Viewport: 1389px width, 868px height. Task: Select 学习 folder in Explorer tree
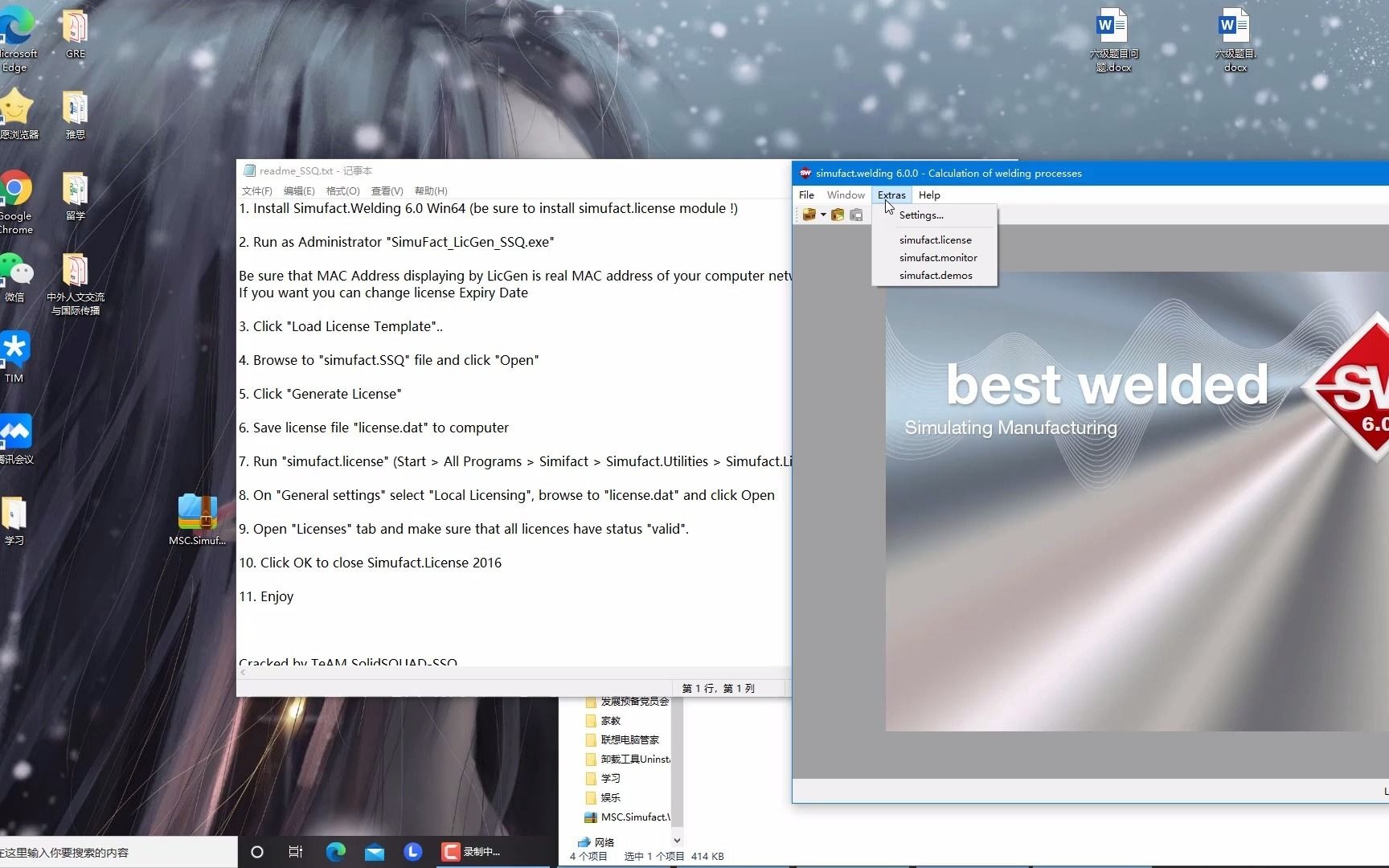[x=604, y=778]
